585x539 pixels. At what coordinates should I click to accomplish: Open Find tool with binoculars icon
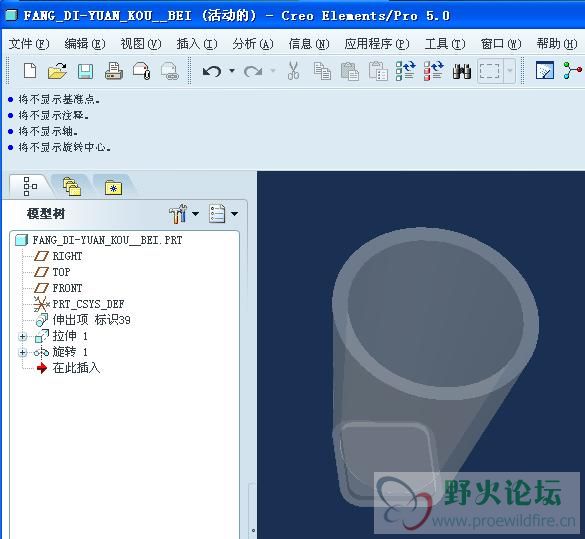[x=462, y=71]
